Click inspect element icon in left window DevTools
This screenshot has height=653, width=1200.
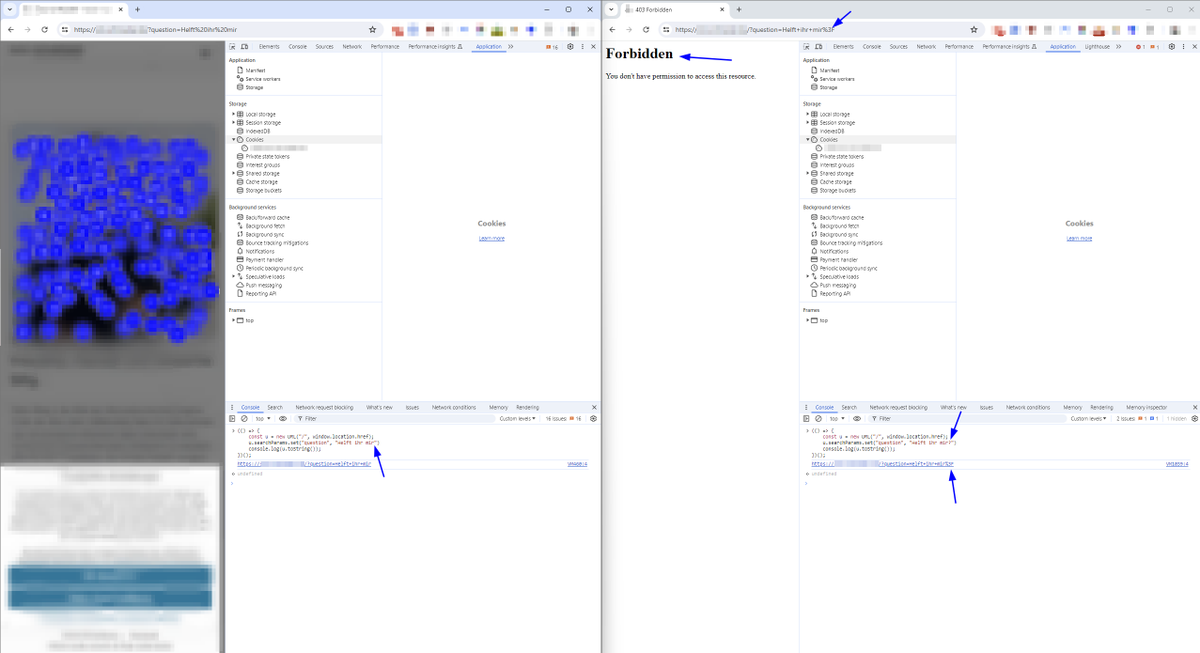(x=232, y=47)
